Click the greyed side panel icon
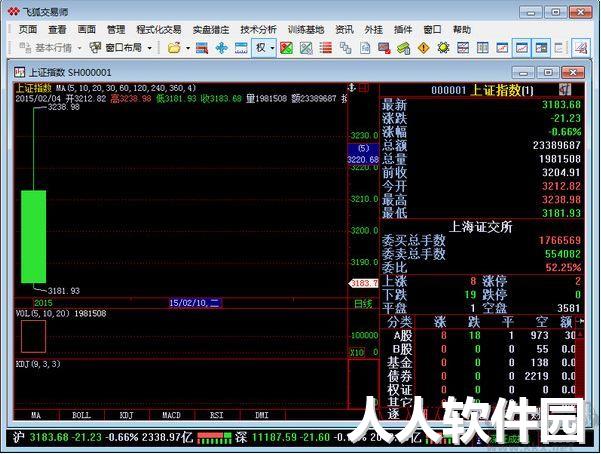This screenshot has height=454, width=601. point(559,48)
